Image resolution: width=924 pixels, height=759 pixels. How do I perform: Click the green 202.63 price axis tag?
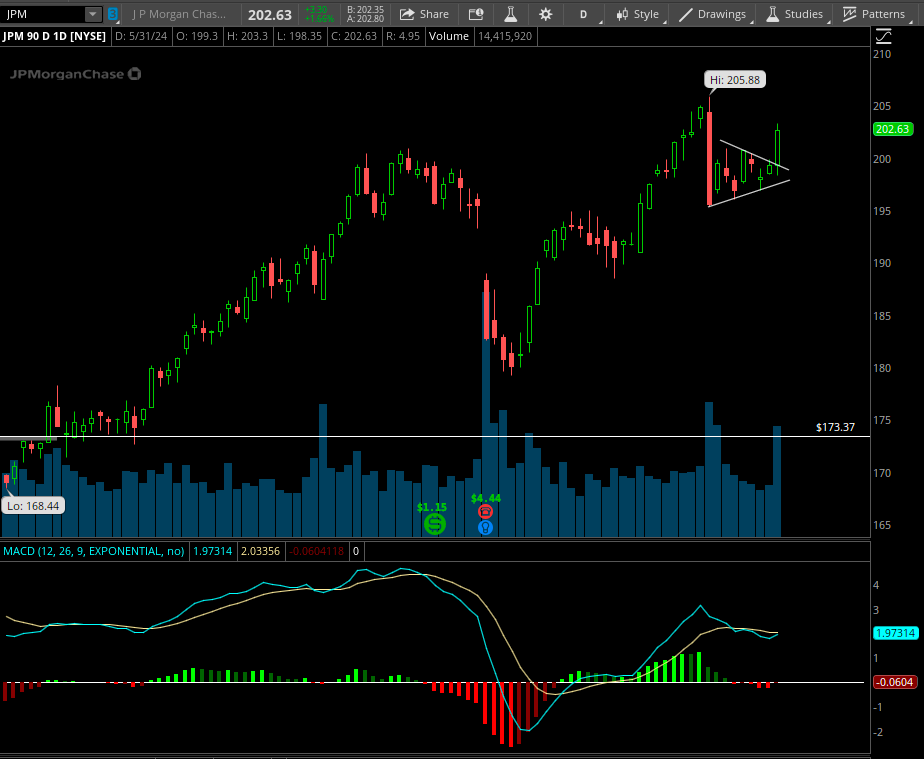coord(893,129)
